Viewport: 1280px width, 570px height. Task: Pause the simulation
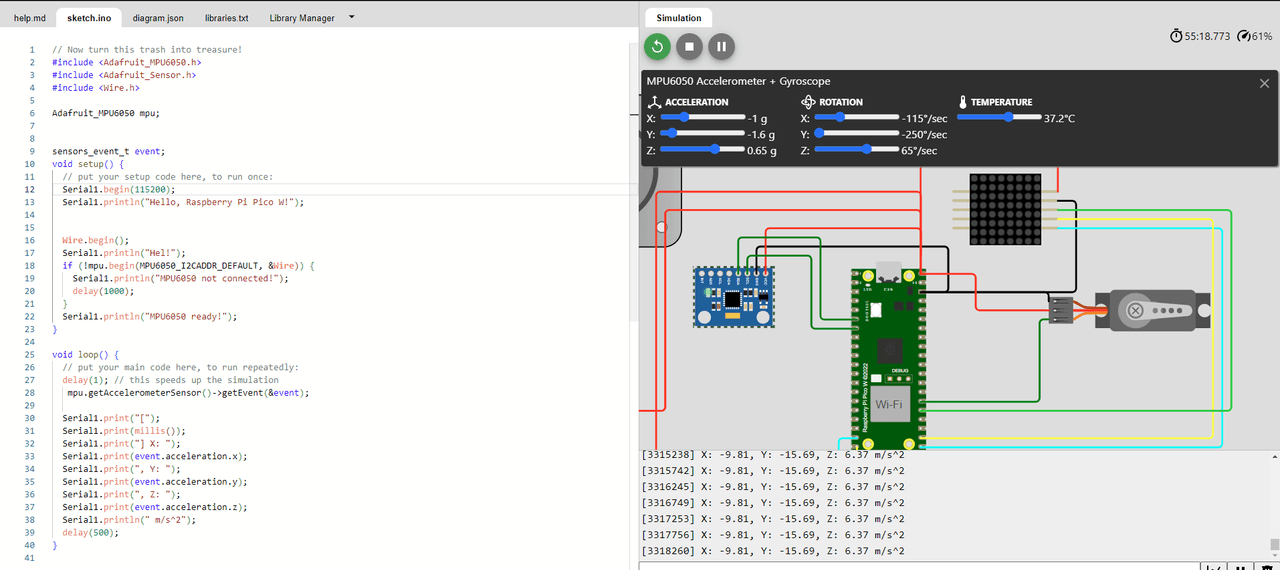[x=721, y=46]
